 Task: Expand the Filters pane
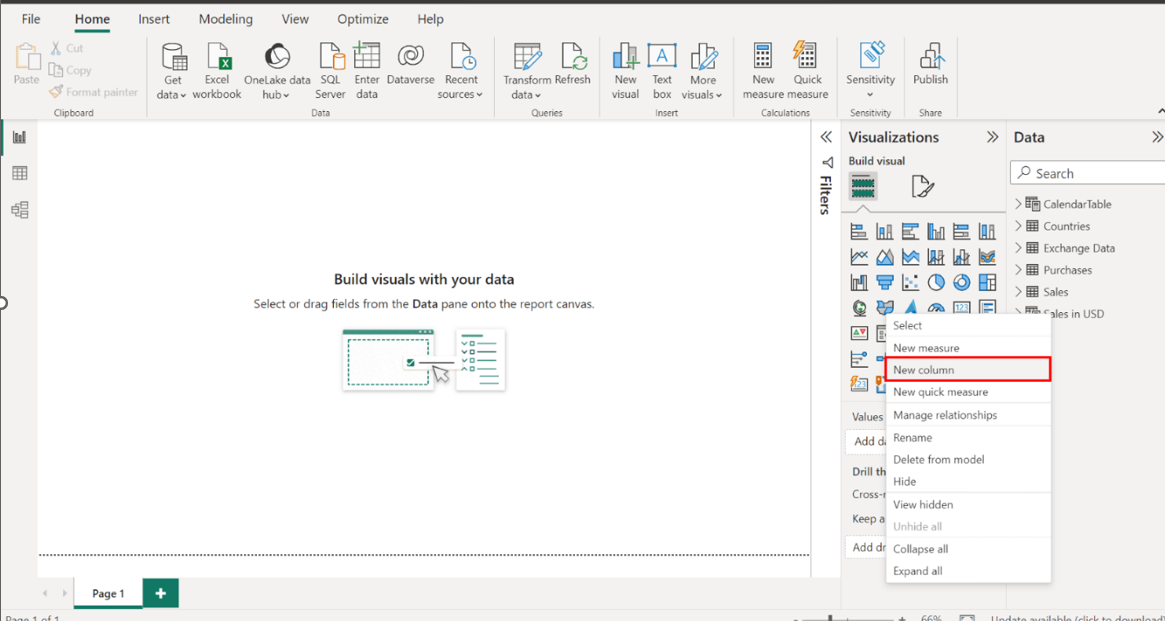point(826,138)
